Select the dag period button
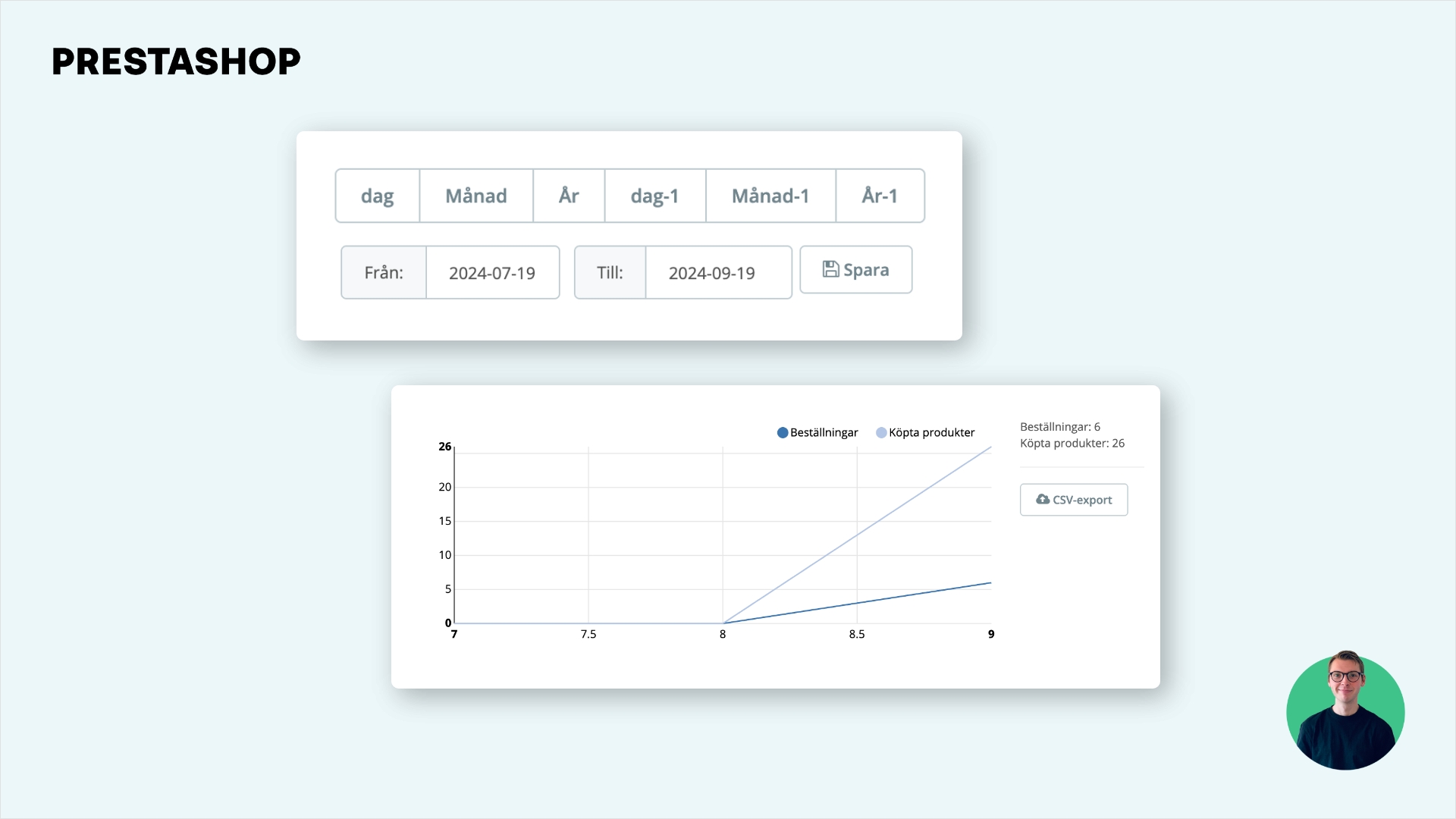1456x819 pixels. (378, 196)
